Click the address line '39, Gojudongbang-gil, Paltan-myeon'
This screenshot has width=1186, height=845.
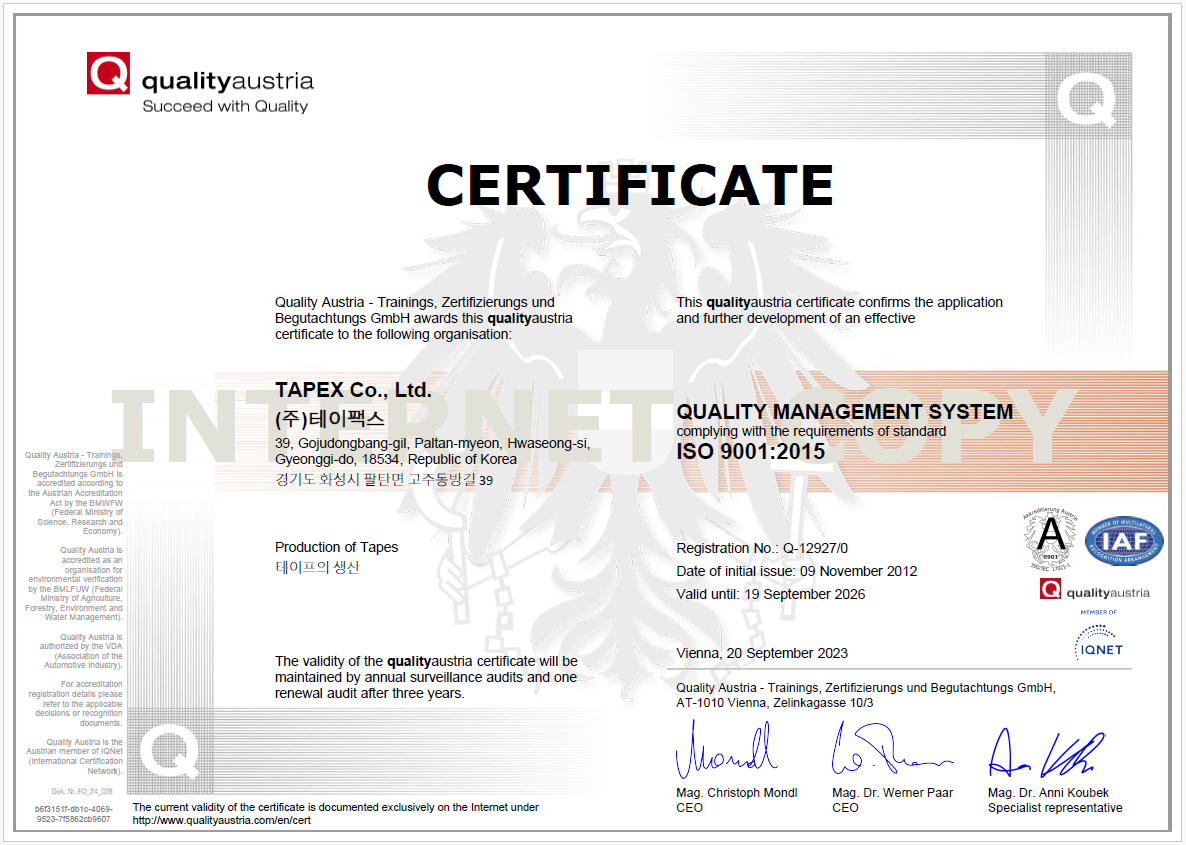[x=433, y=443]
